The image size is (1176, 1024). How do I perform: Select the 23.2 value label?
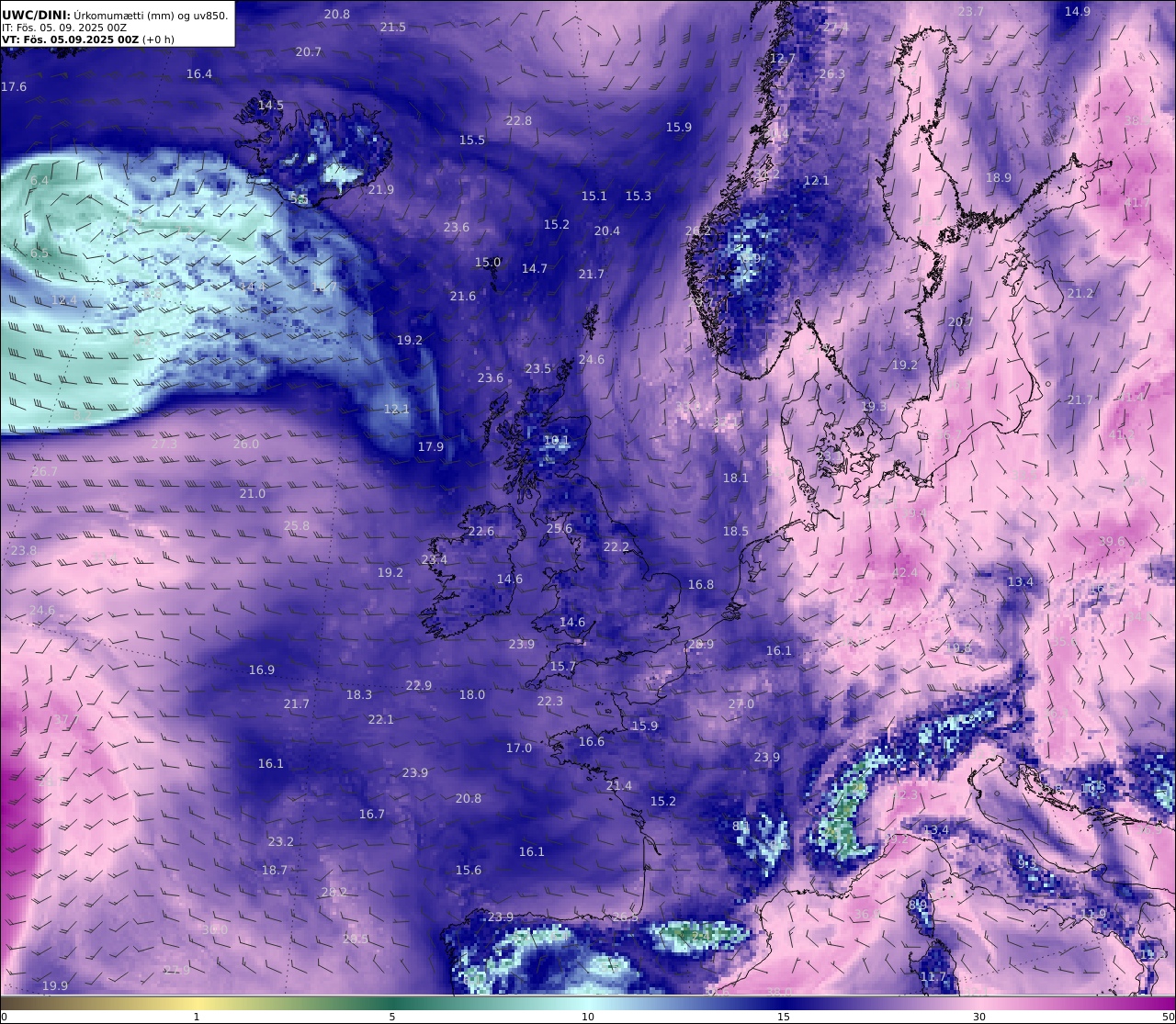click(x=281, y=842)
